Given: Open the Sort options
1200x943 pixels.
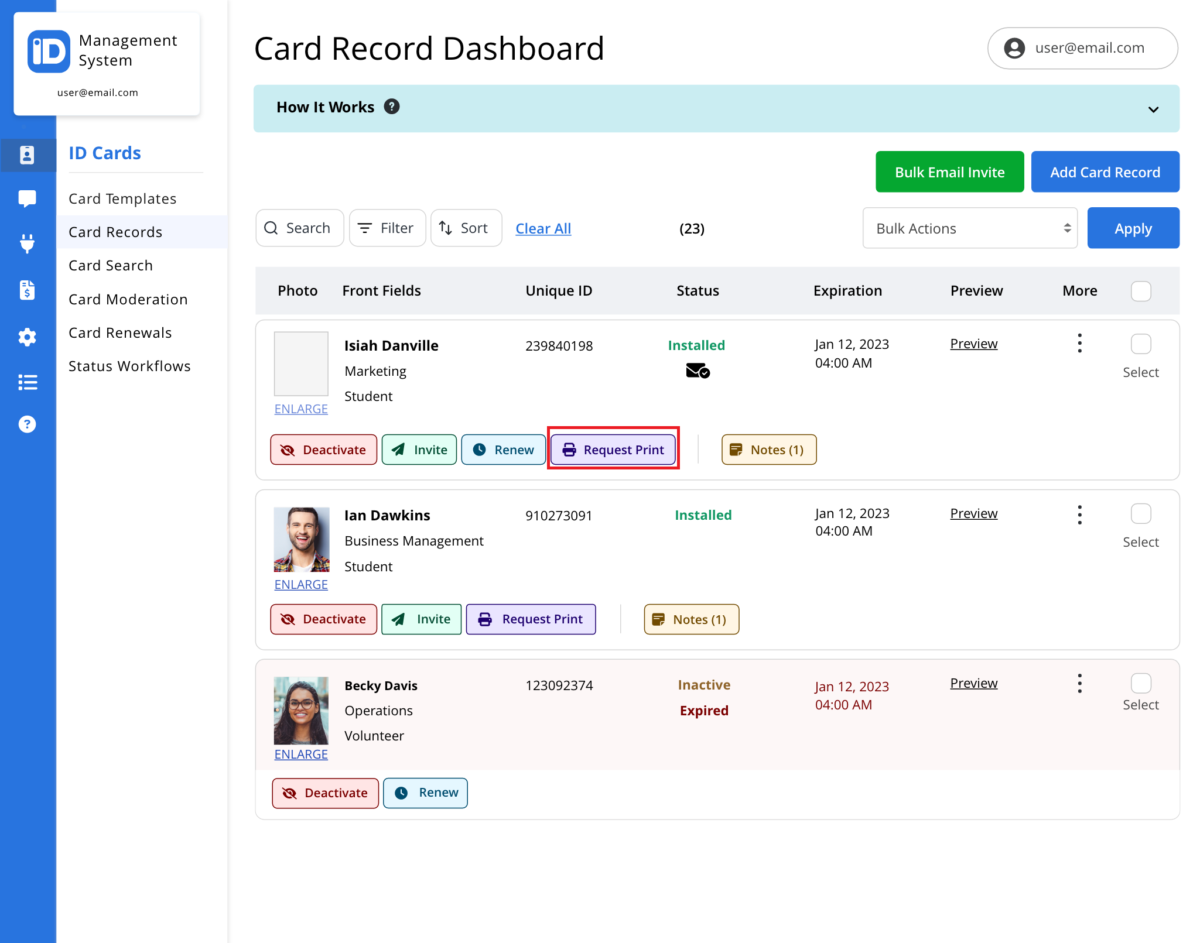Looking at the screenshot, I should (x=466, y=228).
